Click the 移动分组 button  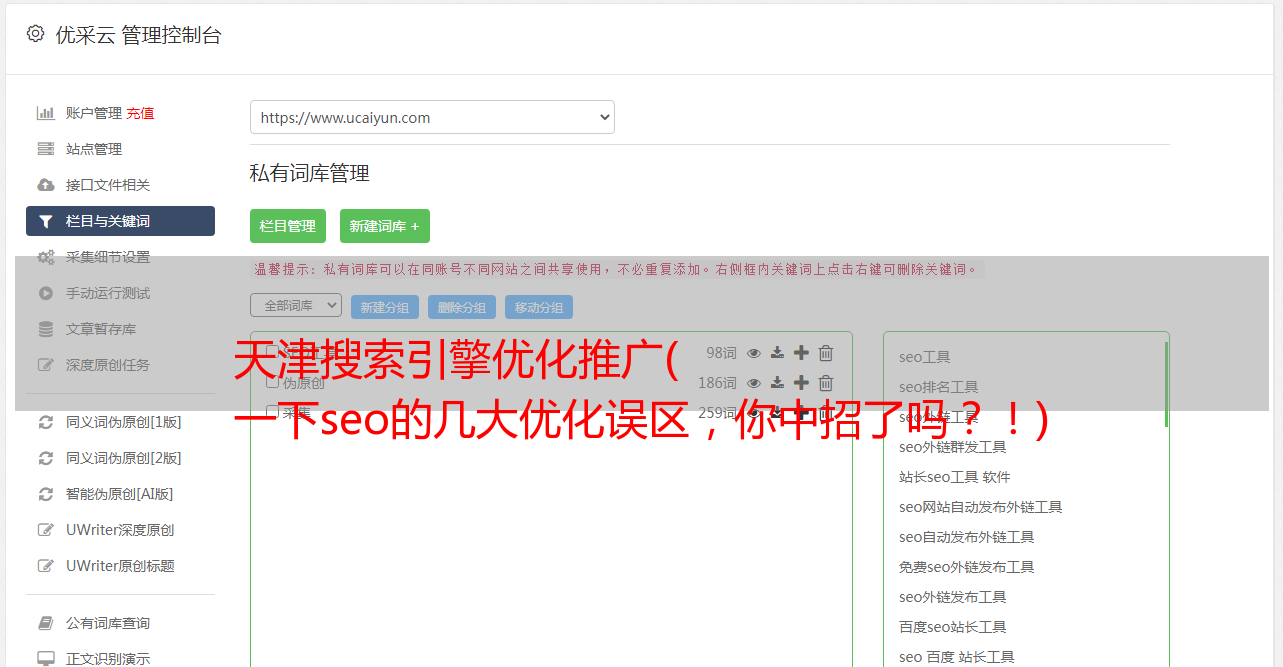click(539, 307)
